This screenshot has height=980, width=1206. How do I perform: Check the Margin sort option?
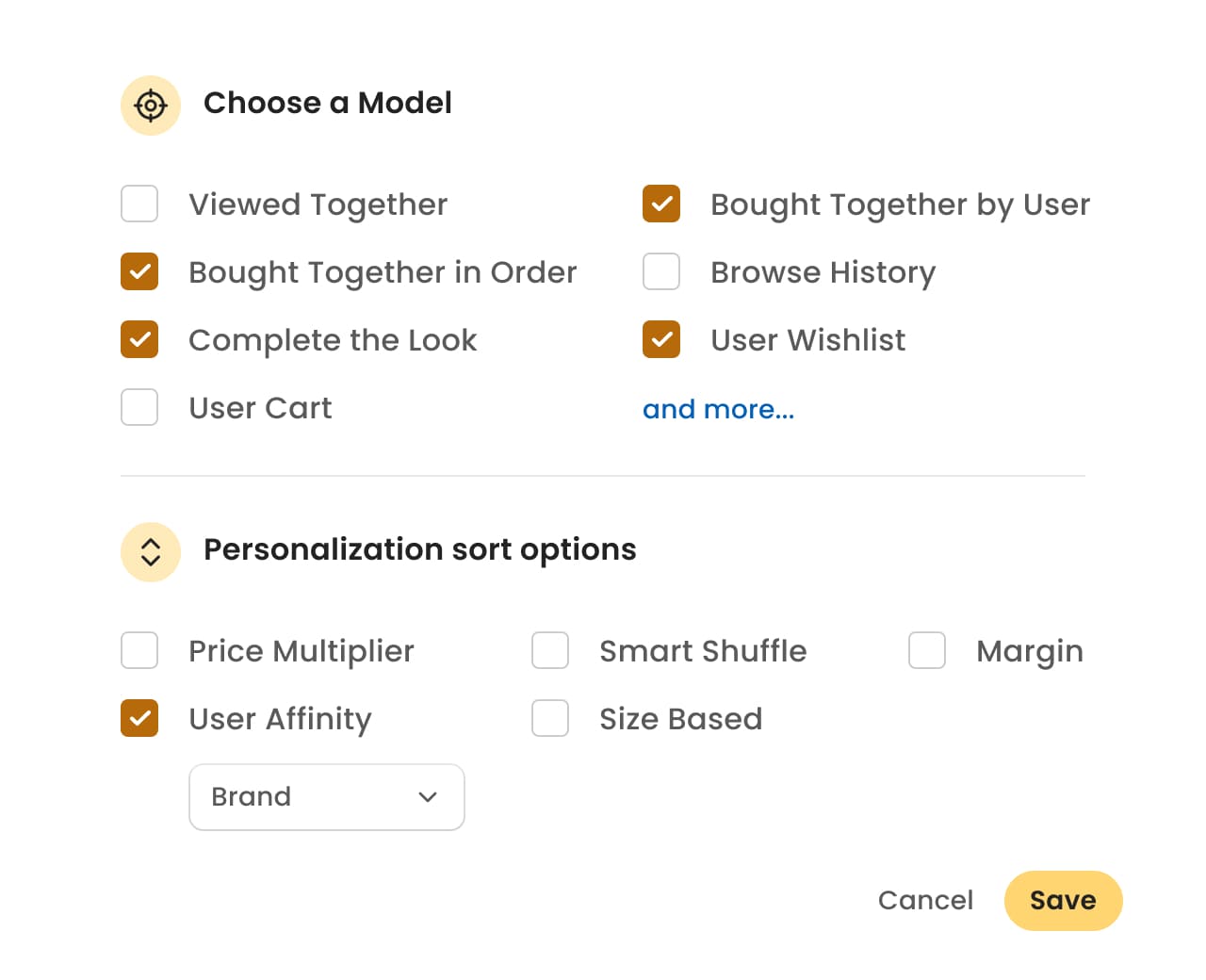(927, 650)
